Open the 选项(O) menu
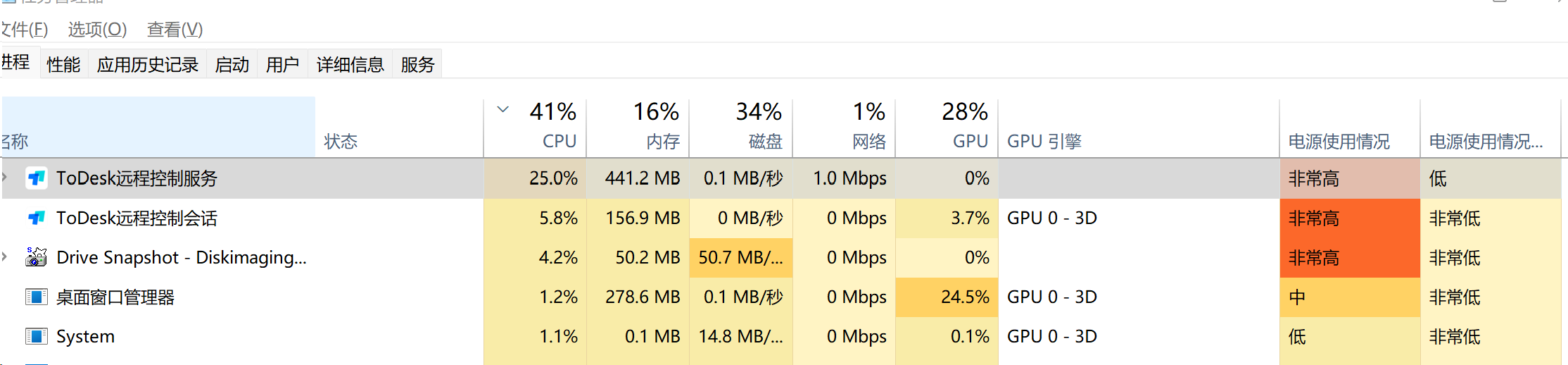 pyautogui.click(x=97, y=30)
